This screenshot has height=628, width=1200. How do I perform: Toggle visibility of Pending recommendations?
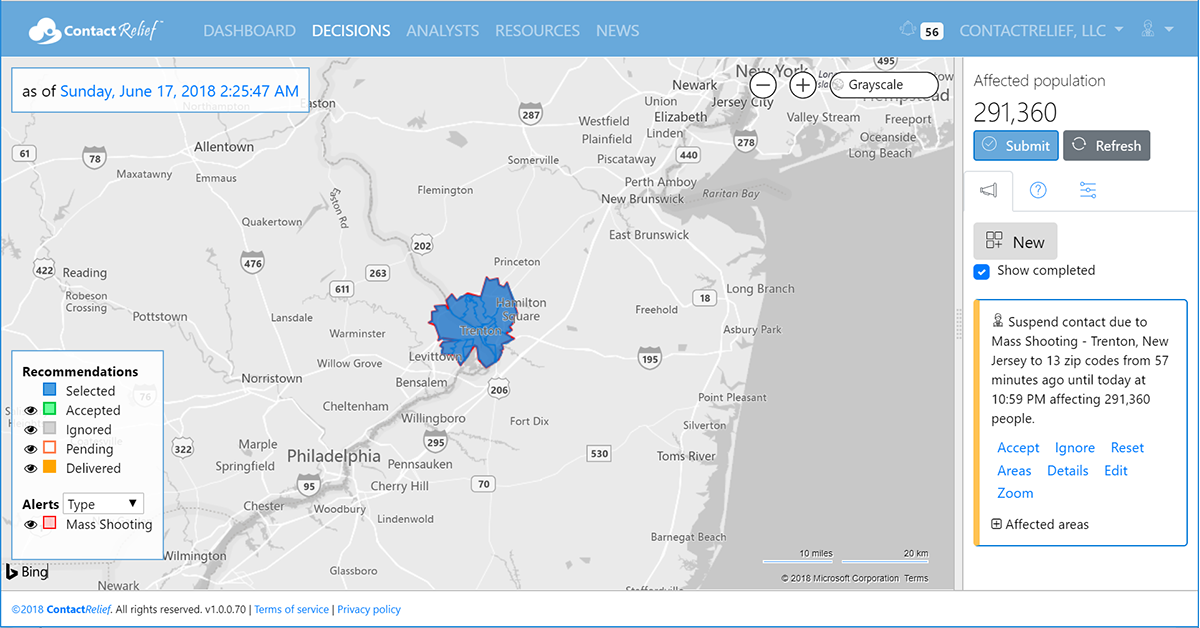[x=31, y=449]
